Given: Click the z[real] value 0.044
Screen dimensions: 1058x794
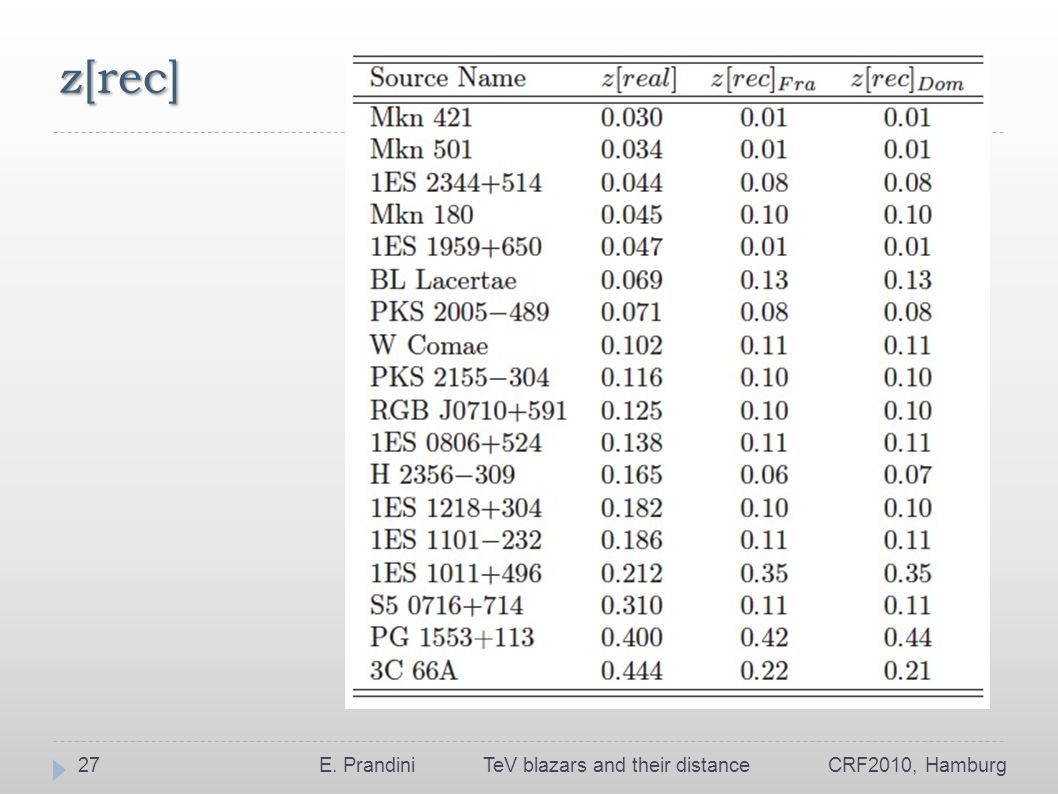Looking at the screenshot, I should [x=632, y=183].
